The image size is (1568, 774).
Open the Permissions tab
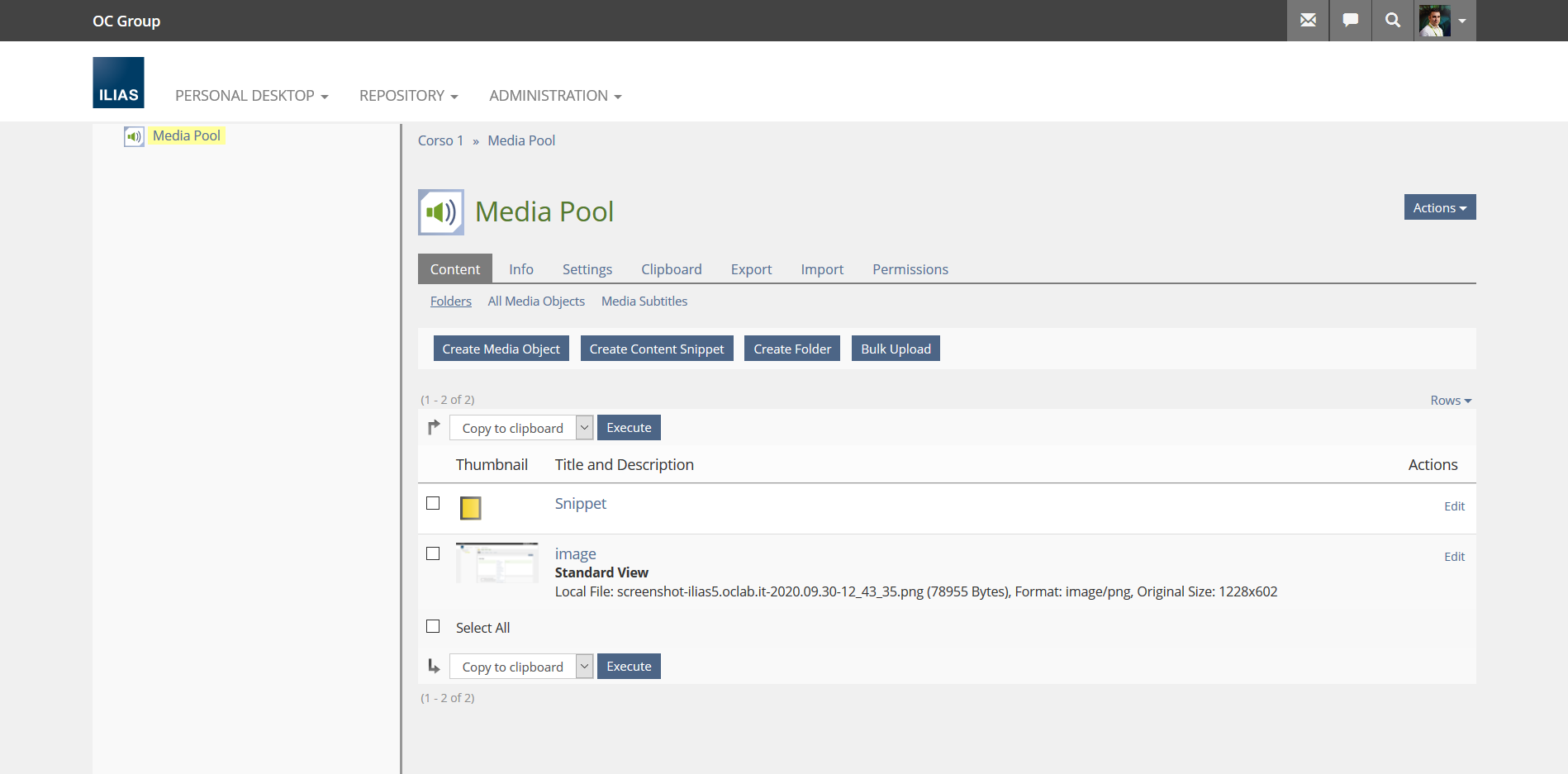(910, 269)
